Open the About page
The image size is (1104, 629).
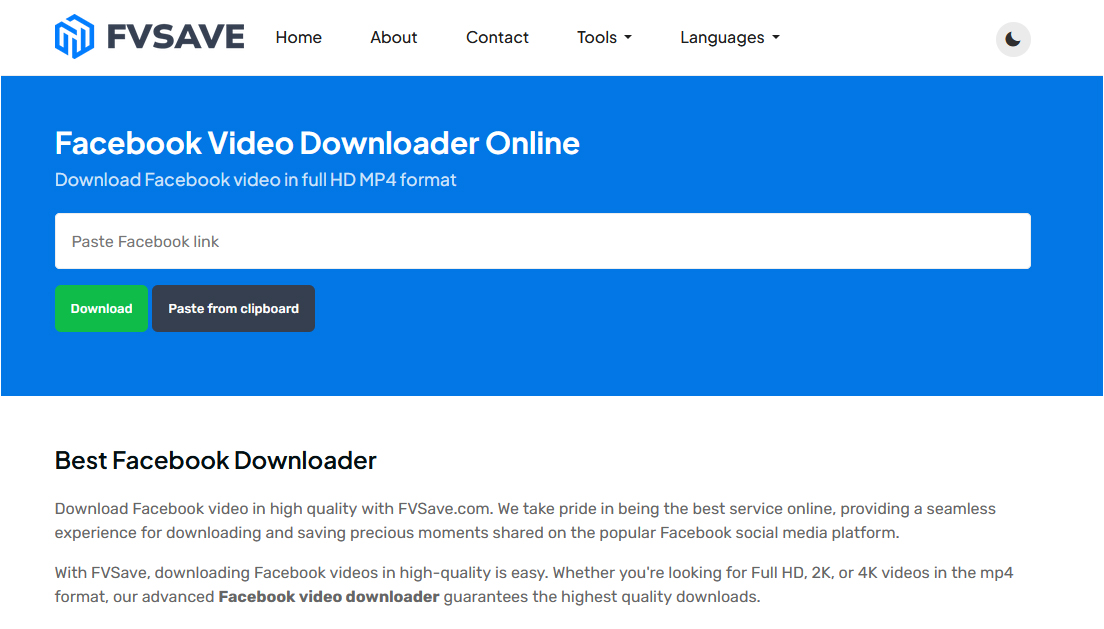[x=394, y=37]
